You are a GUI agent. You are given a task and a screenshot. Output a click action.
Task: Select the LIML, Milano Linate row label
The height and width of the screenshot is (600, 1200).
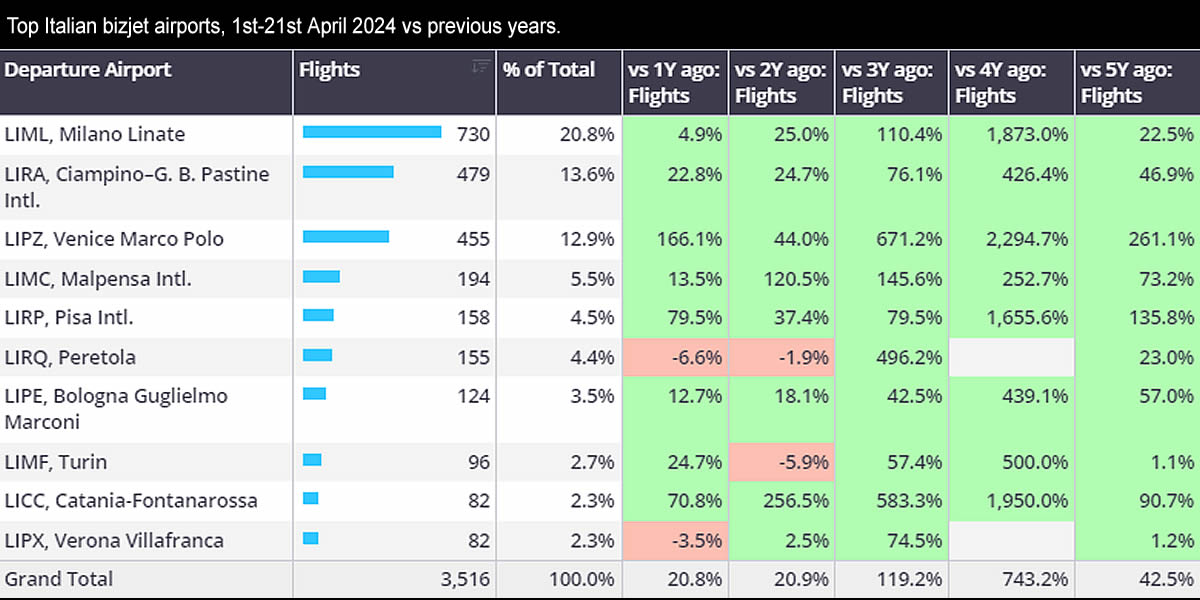95,134
